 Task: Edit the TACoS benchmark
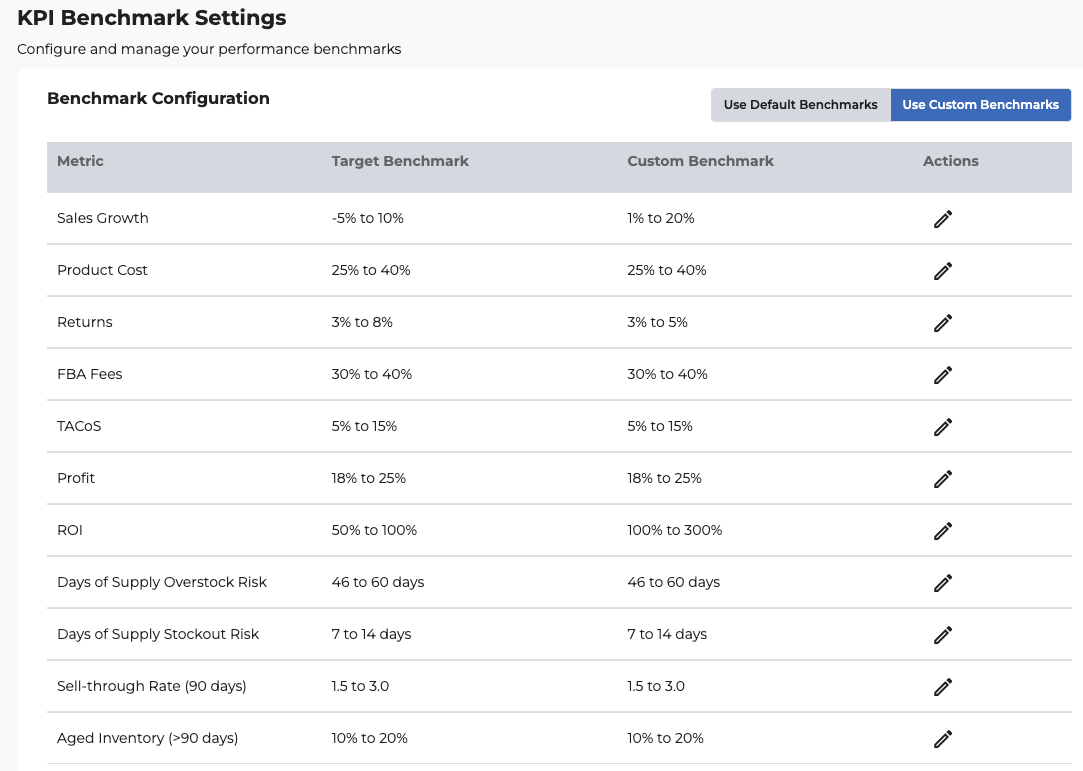[942, 427]
